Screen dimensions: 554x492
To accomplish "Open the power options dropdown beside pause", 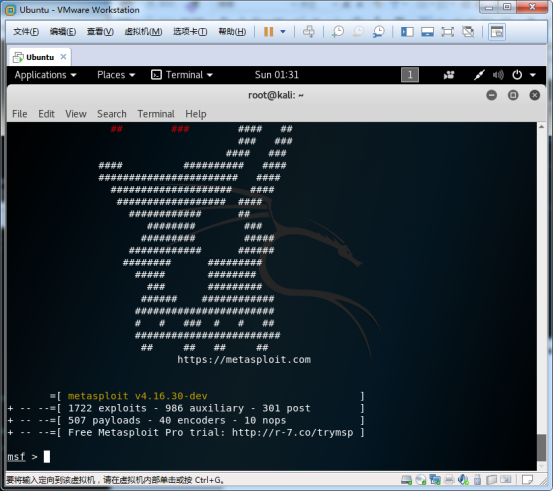I will [x=283, y=32].
